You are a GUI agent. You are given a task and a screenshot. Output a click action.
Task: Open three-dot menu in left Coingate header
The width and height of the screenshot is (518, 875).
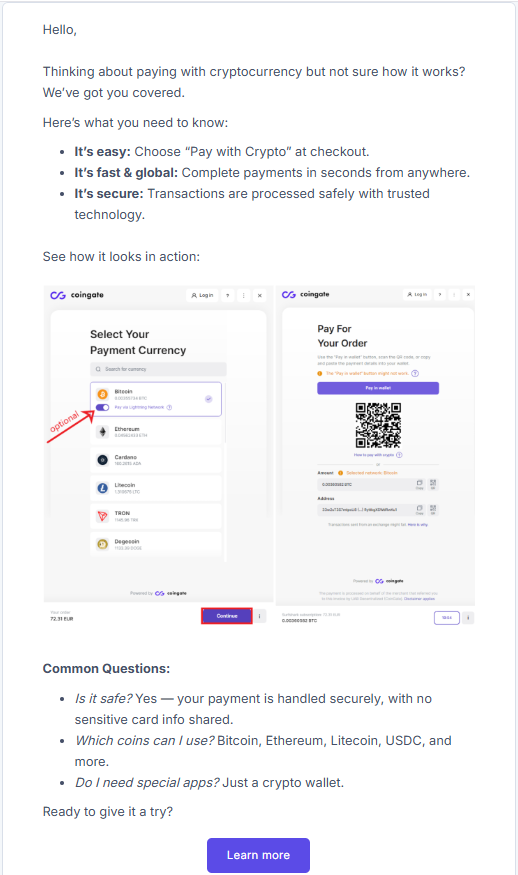243,295
